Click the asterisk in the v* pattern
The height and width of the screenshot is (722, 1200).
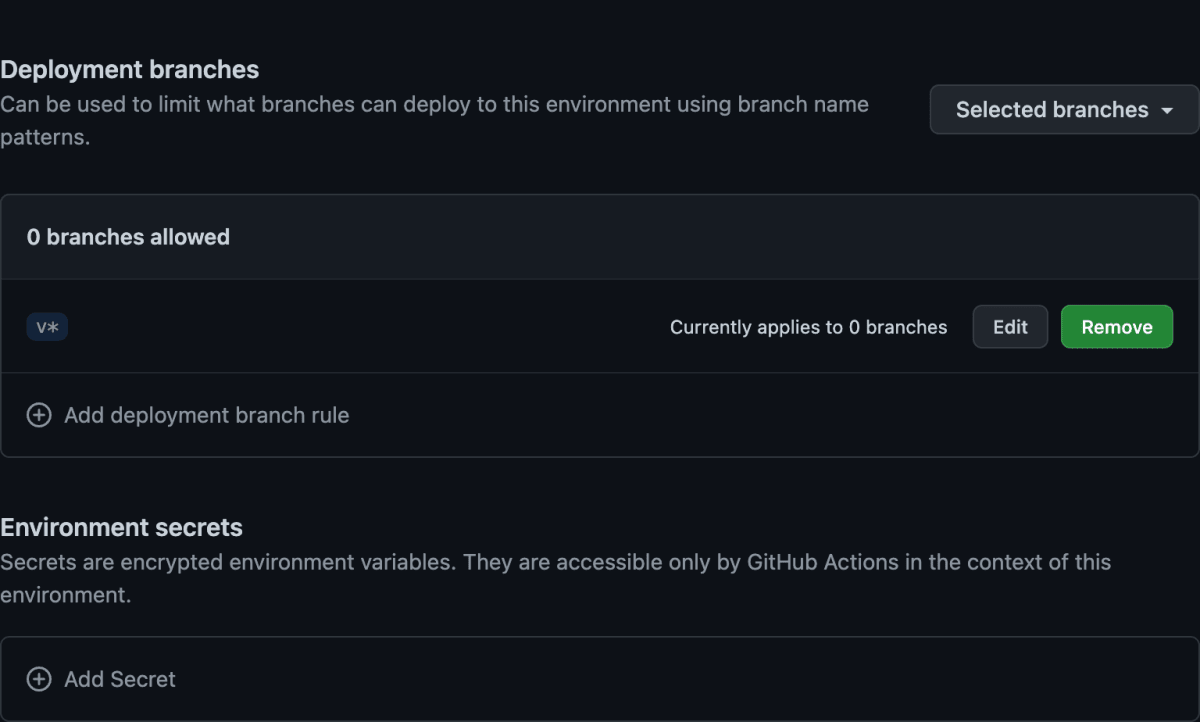tap(54, 327)
